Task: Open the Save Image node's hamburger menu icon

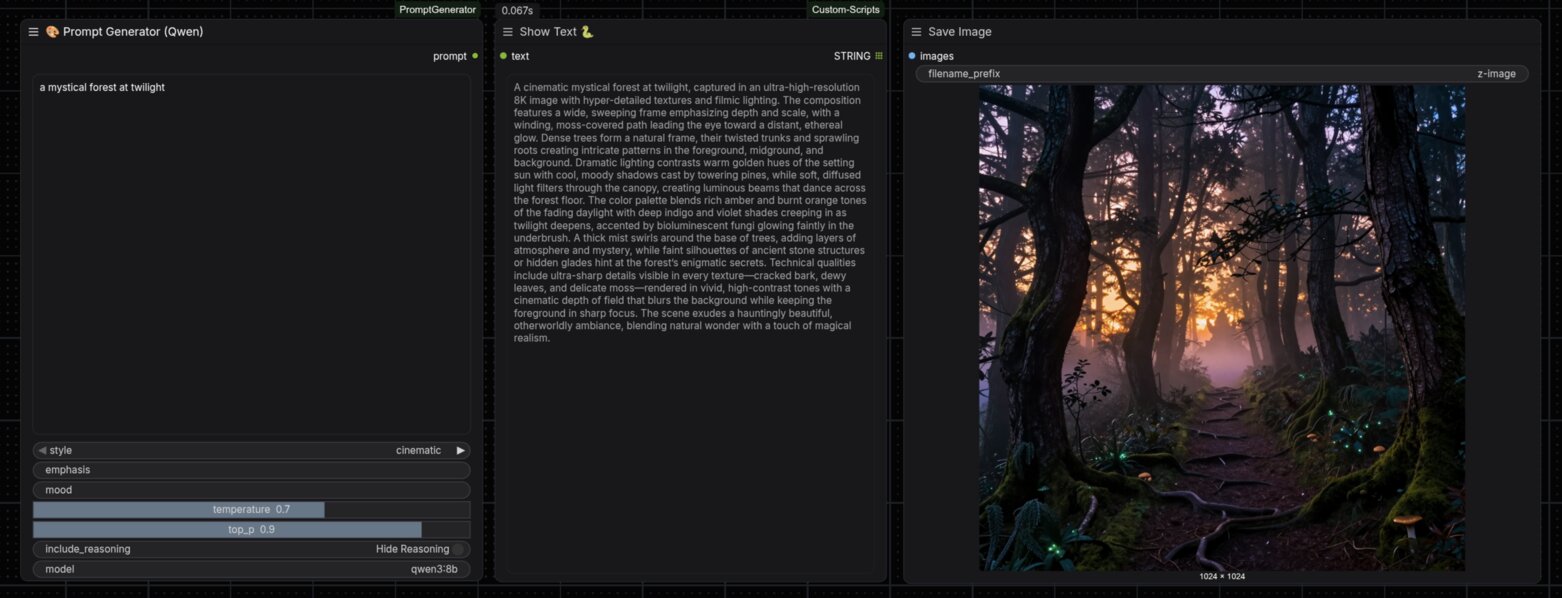Action: coord(915,32)
